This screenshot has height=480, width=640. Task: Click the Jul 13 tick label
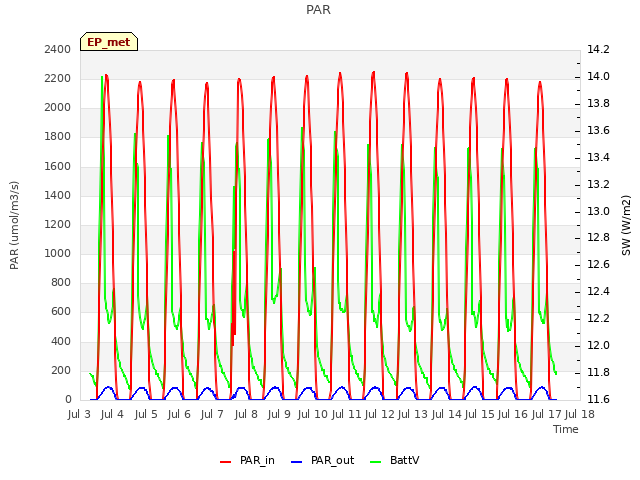412,415
